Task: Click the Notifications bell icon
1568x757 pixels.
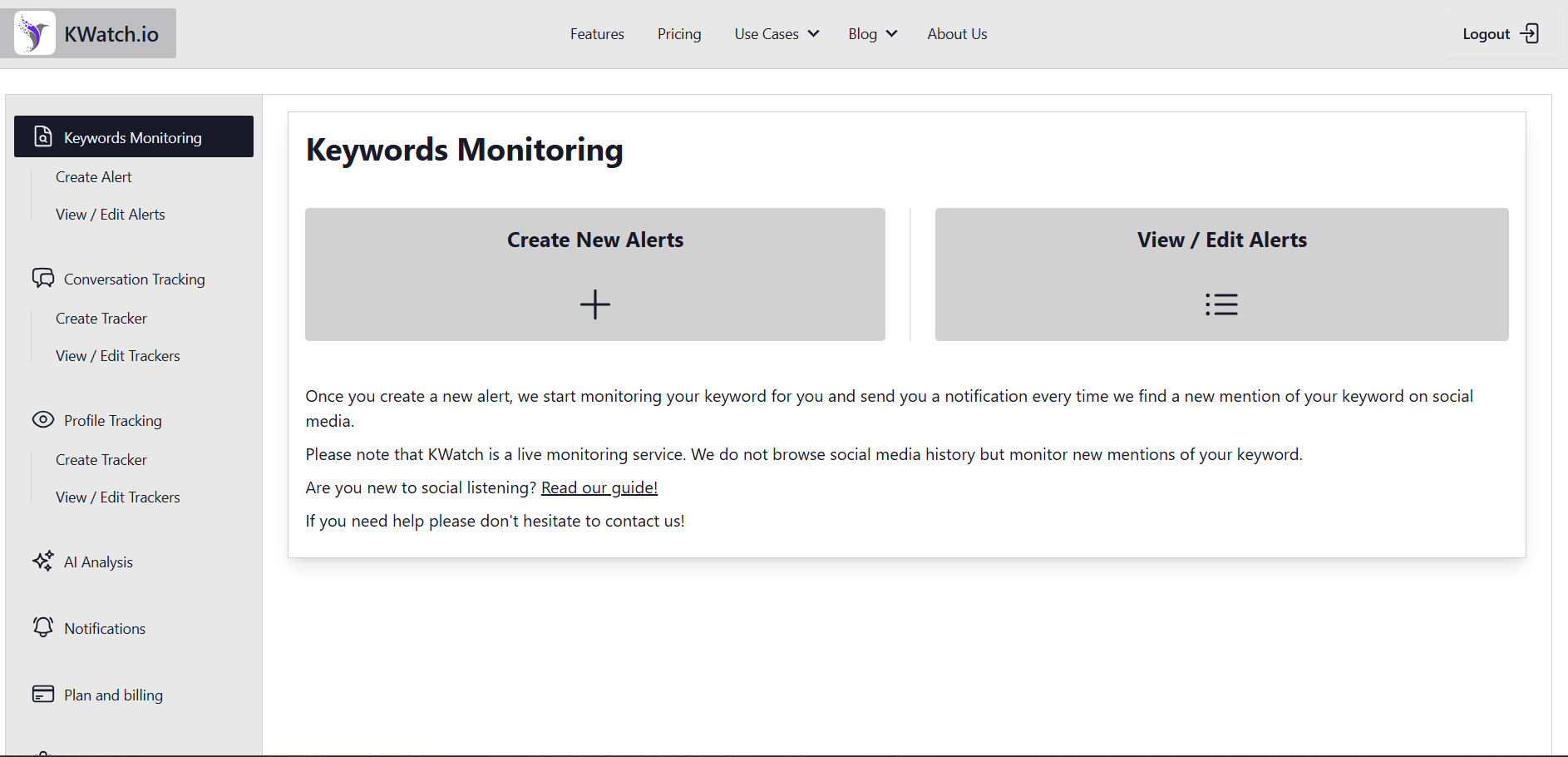Action: click(43, 627)
